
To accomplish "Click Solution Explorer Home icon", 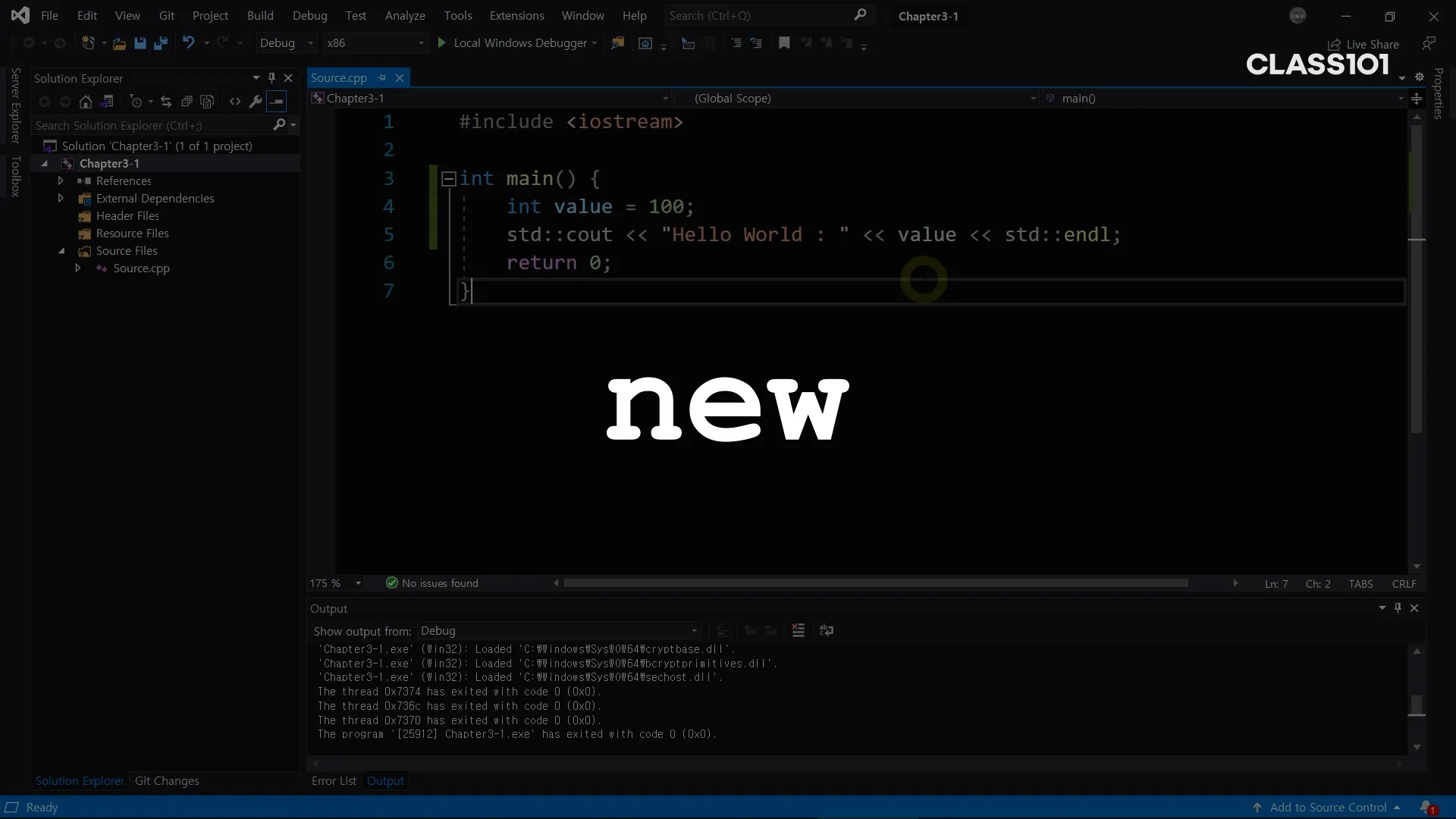I will pyautogui.click(x=86, y=102).
